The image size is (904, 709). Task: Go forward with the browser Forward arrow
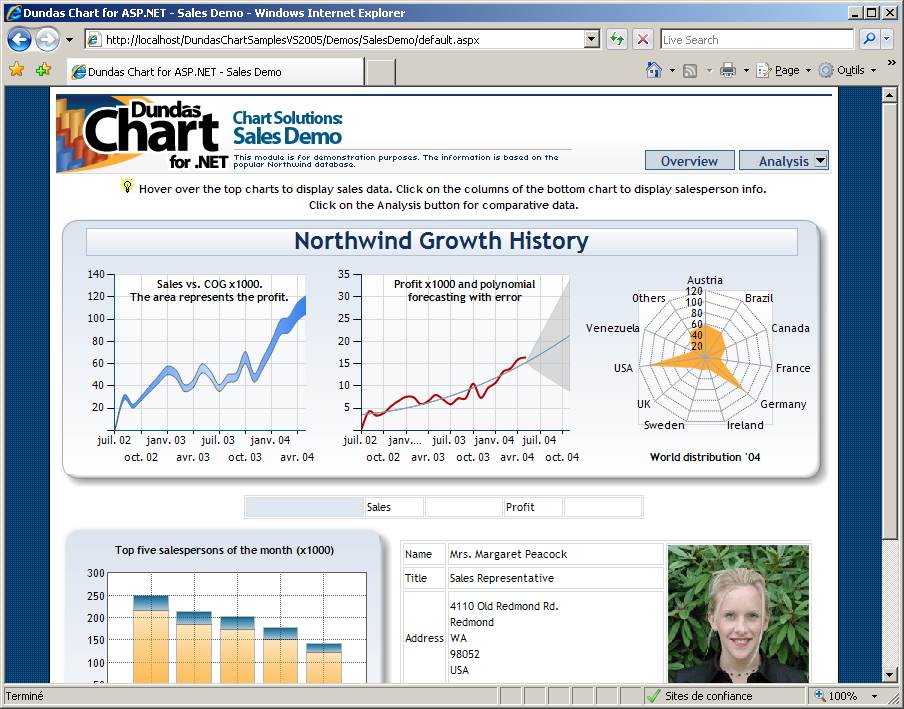[47, 40]
